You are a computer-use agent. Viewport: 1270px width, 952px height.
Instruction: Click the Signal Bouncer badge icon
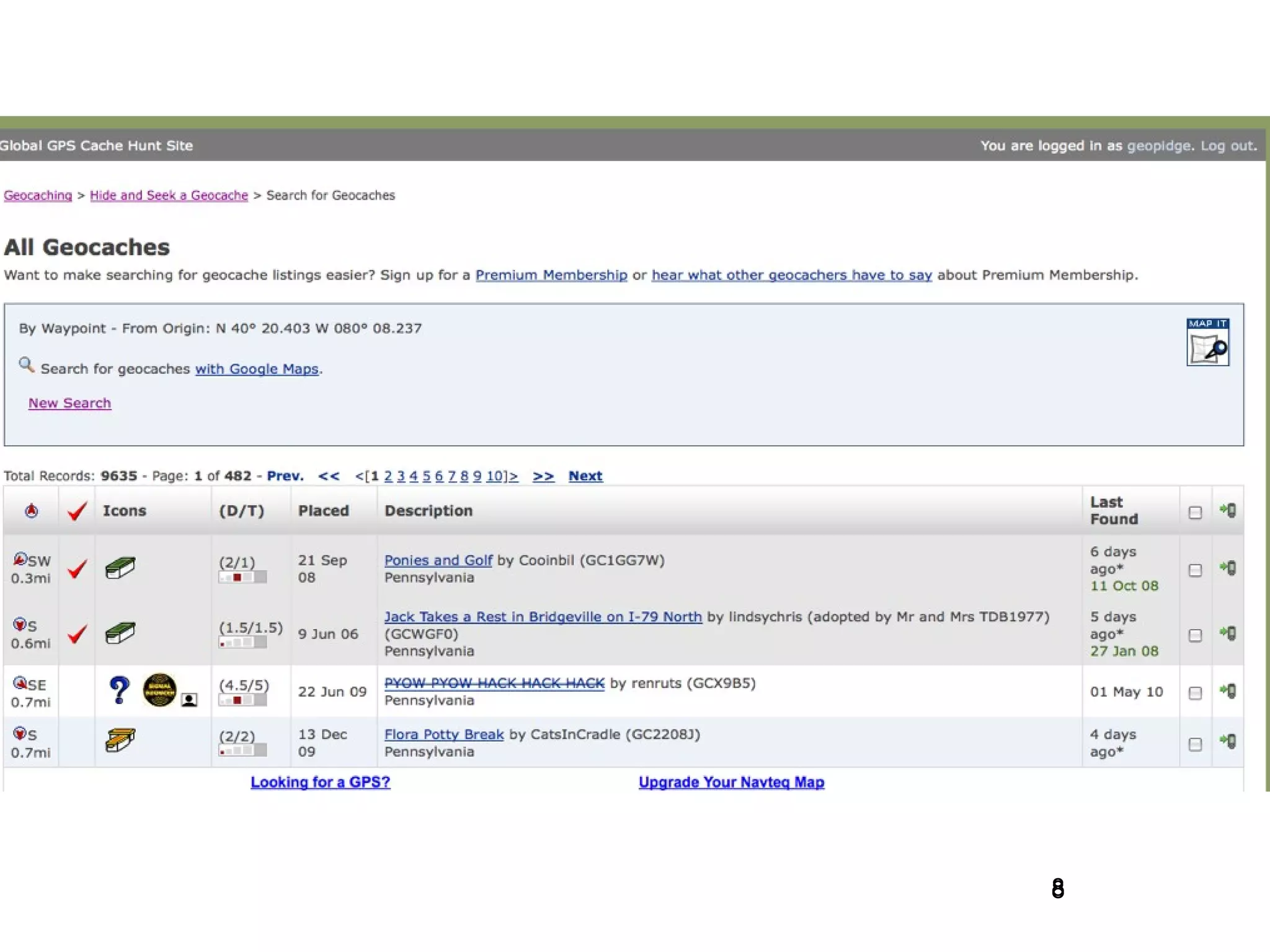[159, 690]
